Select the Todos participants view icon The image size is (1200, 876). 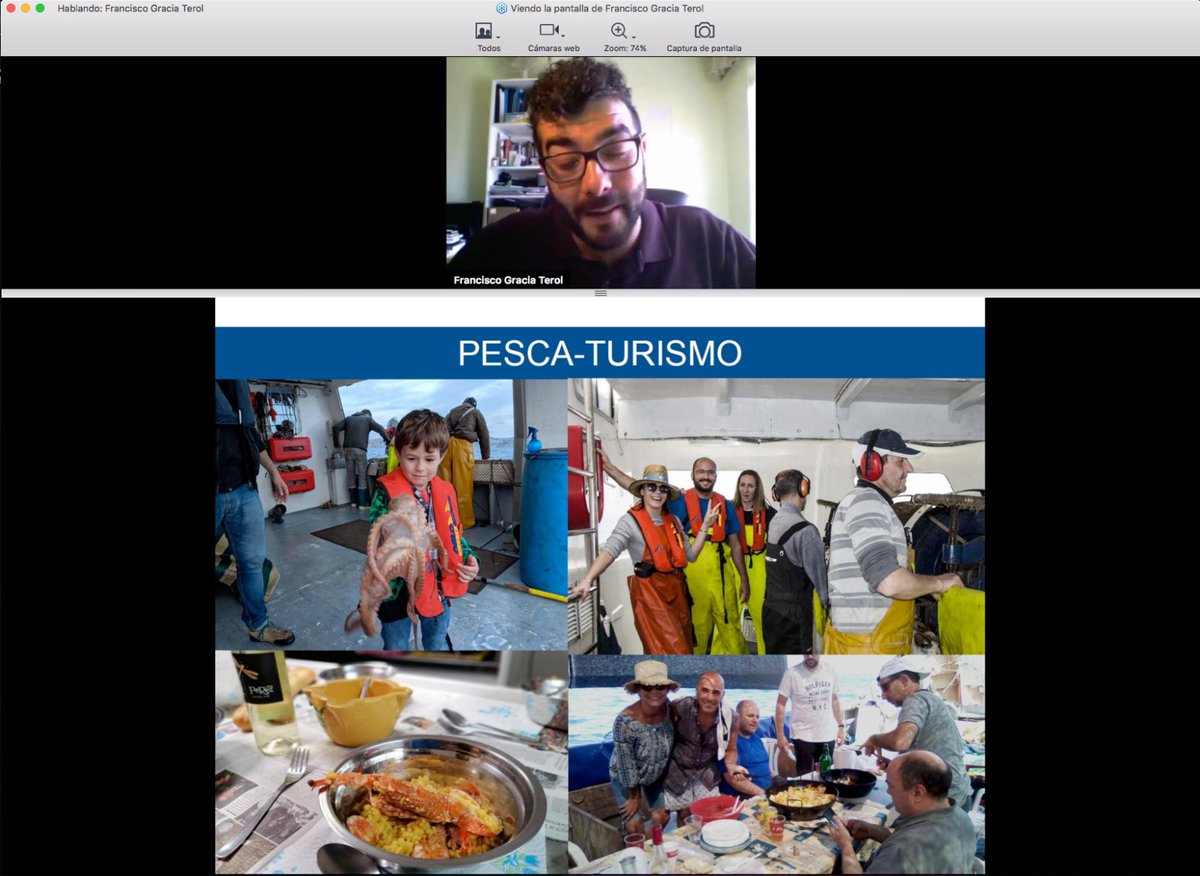pos(483,30)
